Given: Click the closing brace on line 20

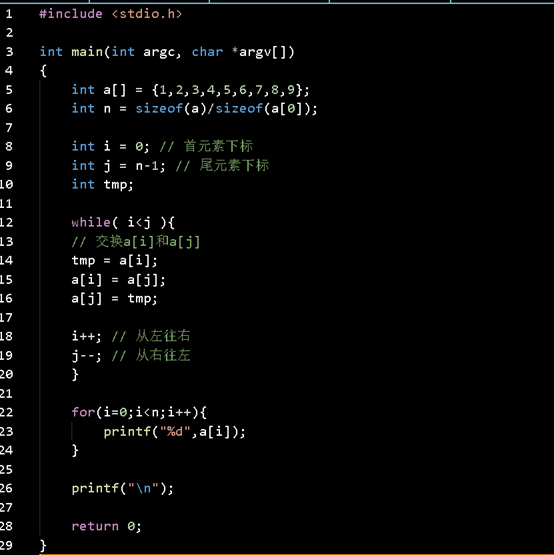Looking at the screenshot, I should [75, 374].
